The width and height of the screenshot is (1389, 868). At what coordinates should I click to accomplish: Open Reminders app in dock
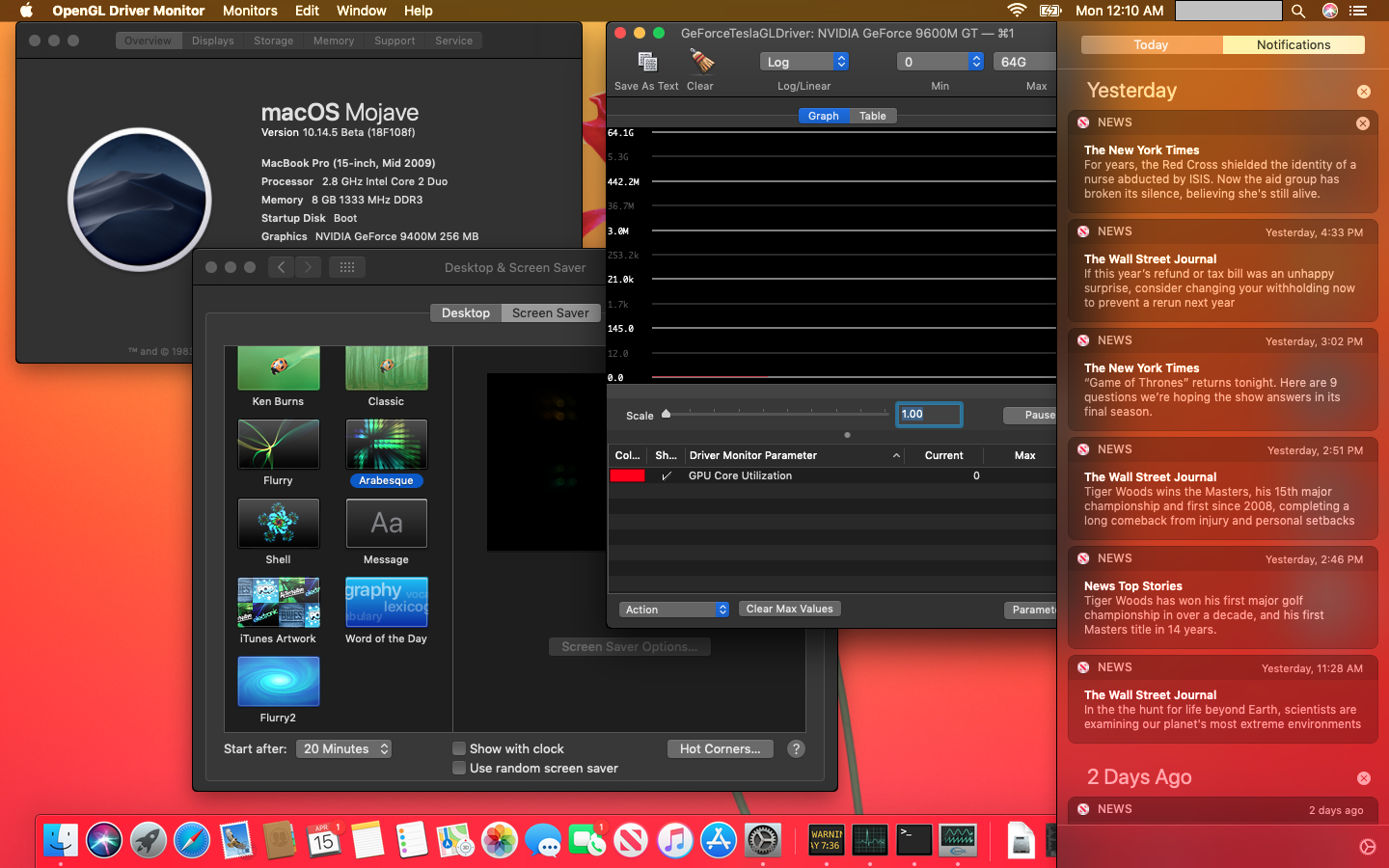[412, 840]
